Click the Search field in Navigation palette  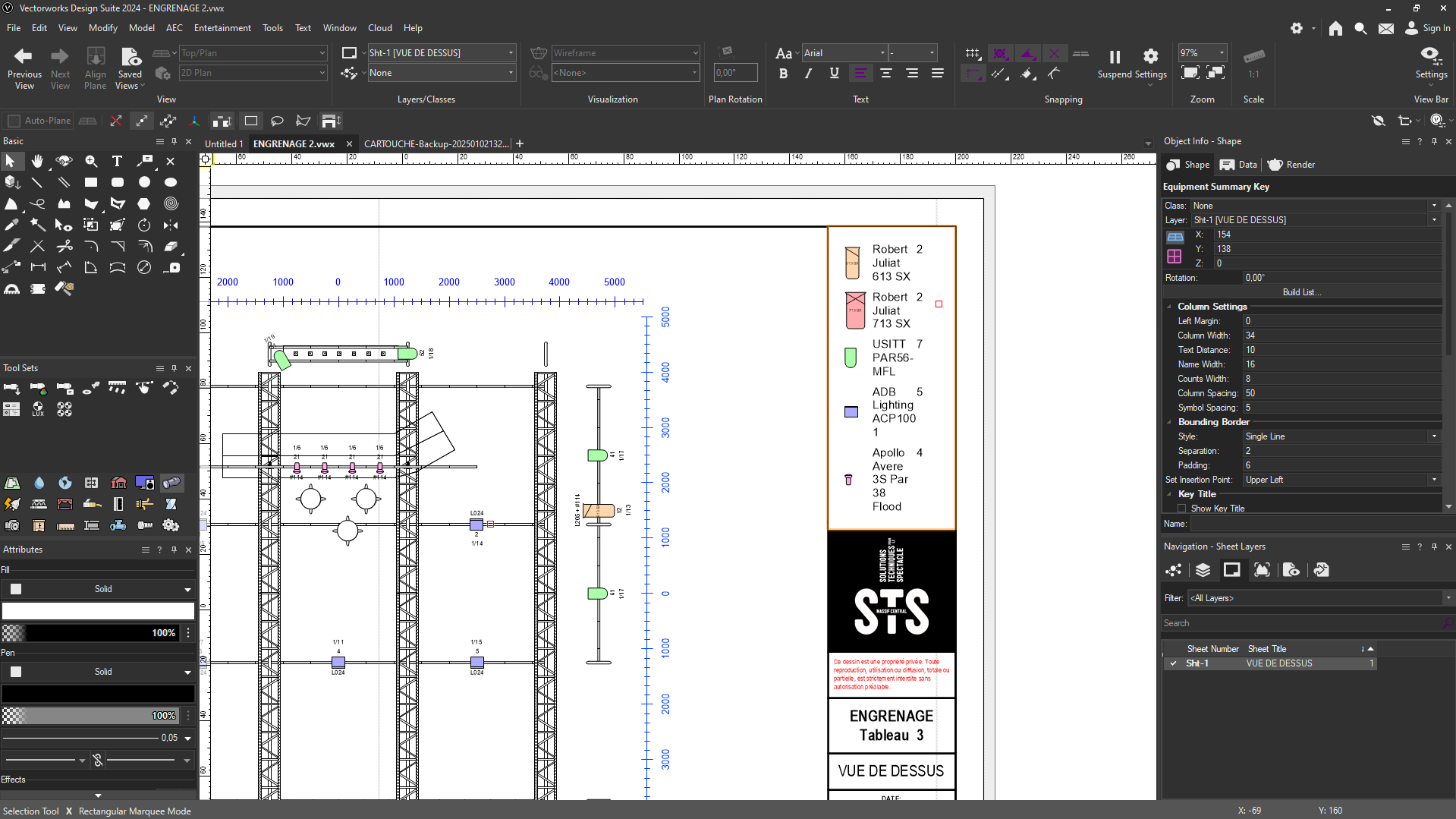point(1300,623)
